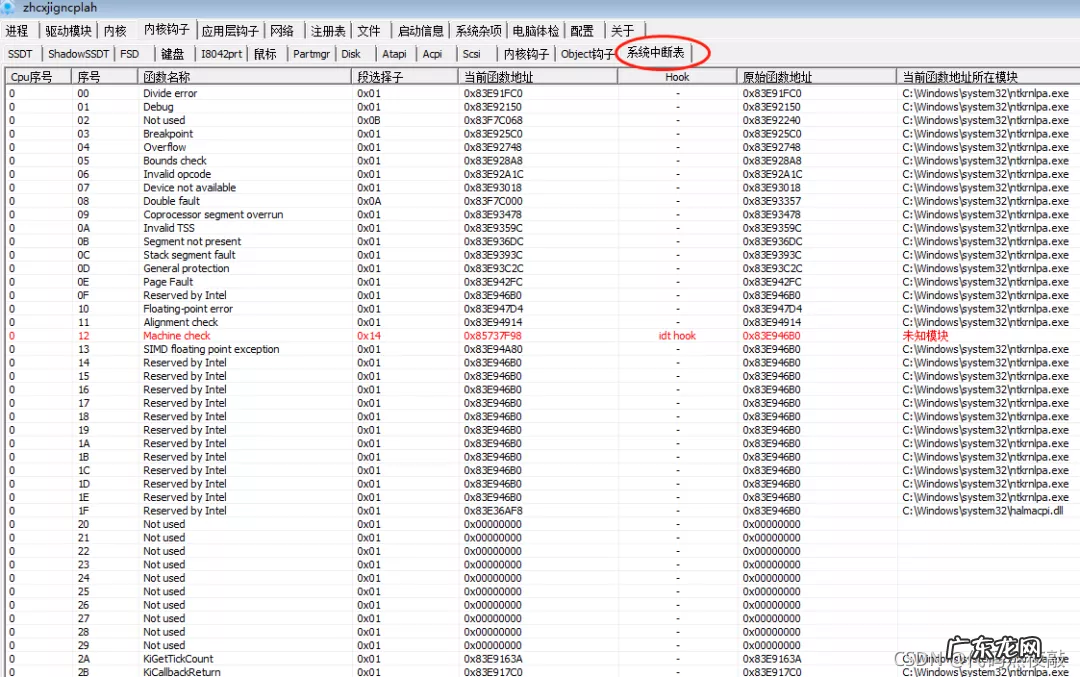Image resolution: width=1080 pixels, height=677 pixels.
Task: Select the 注册表 tab
Action: 328,31
